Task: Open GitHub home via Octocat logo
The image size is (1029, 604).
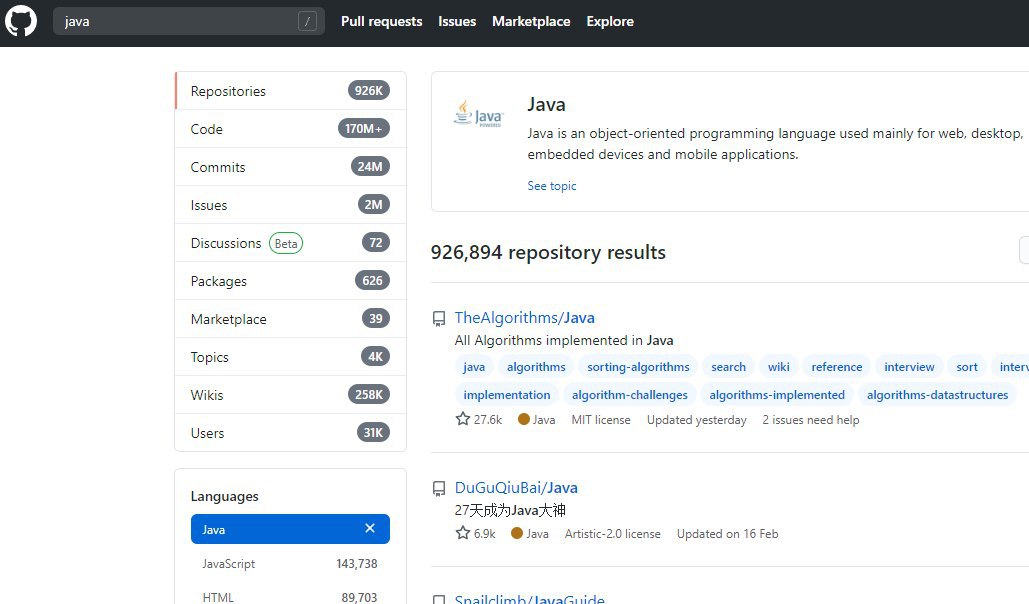Action: (21, 22)
